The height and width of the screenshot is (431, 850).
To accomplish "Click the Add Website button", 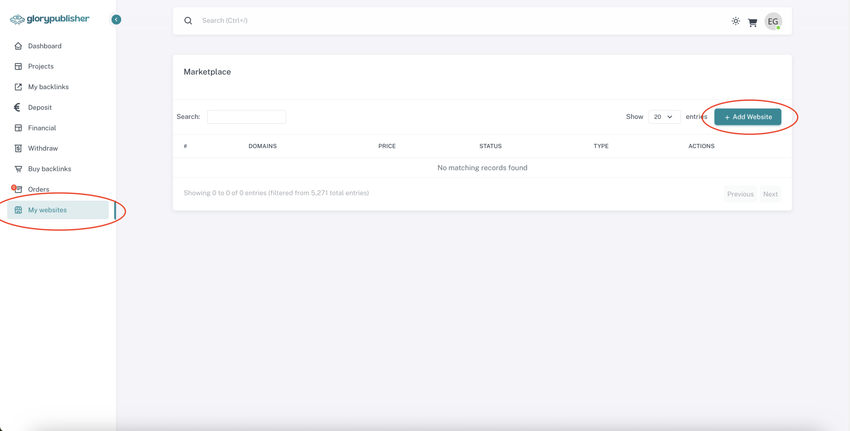I will pyautogui.click(x=748, y=117).
